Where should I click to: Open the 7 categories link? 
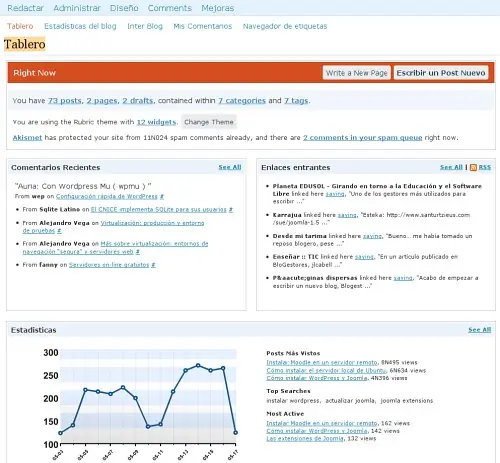242,101
